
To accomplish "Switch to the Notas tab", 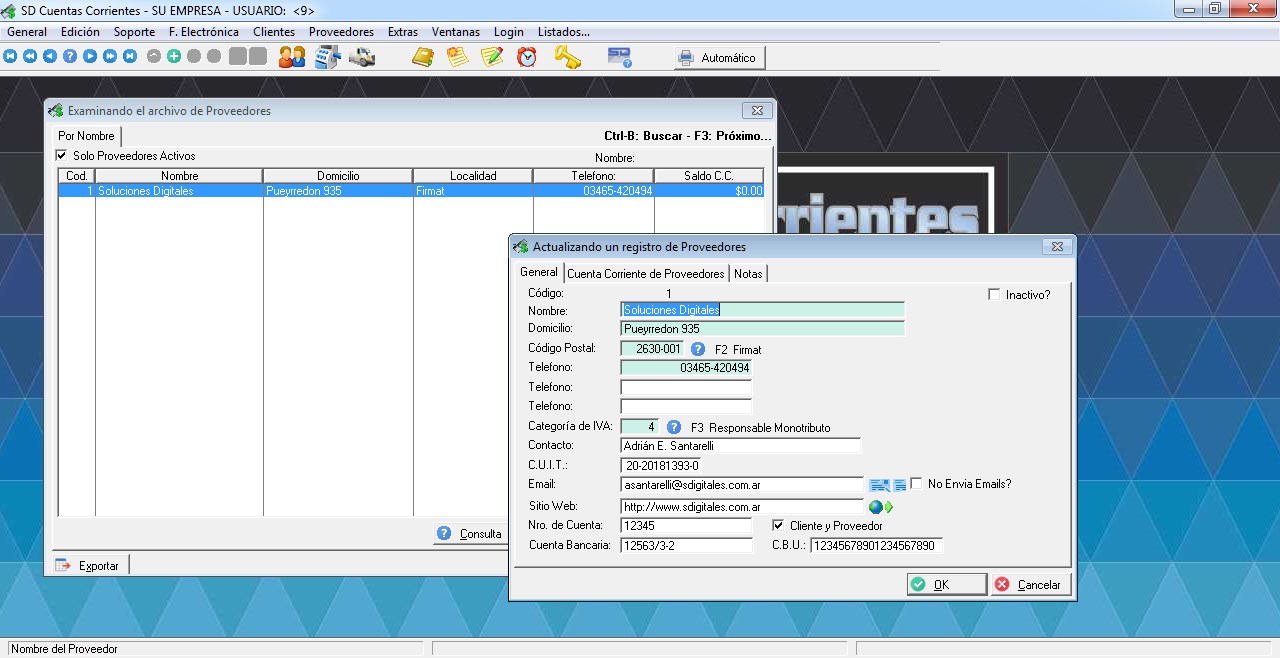I will pyautogui.click(x=748, y=273).
